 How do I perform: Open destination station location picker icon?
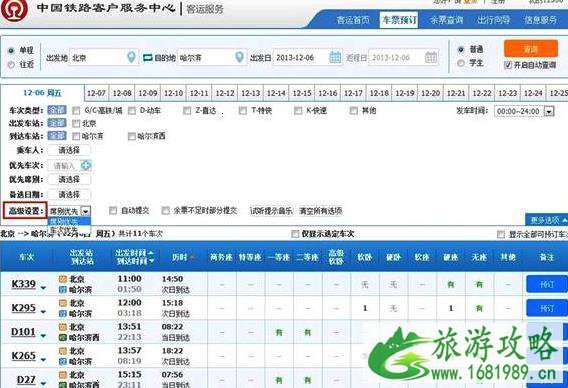tap(239, 57)
